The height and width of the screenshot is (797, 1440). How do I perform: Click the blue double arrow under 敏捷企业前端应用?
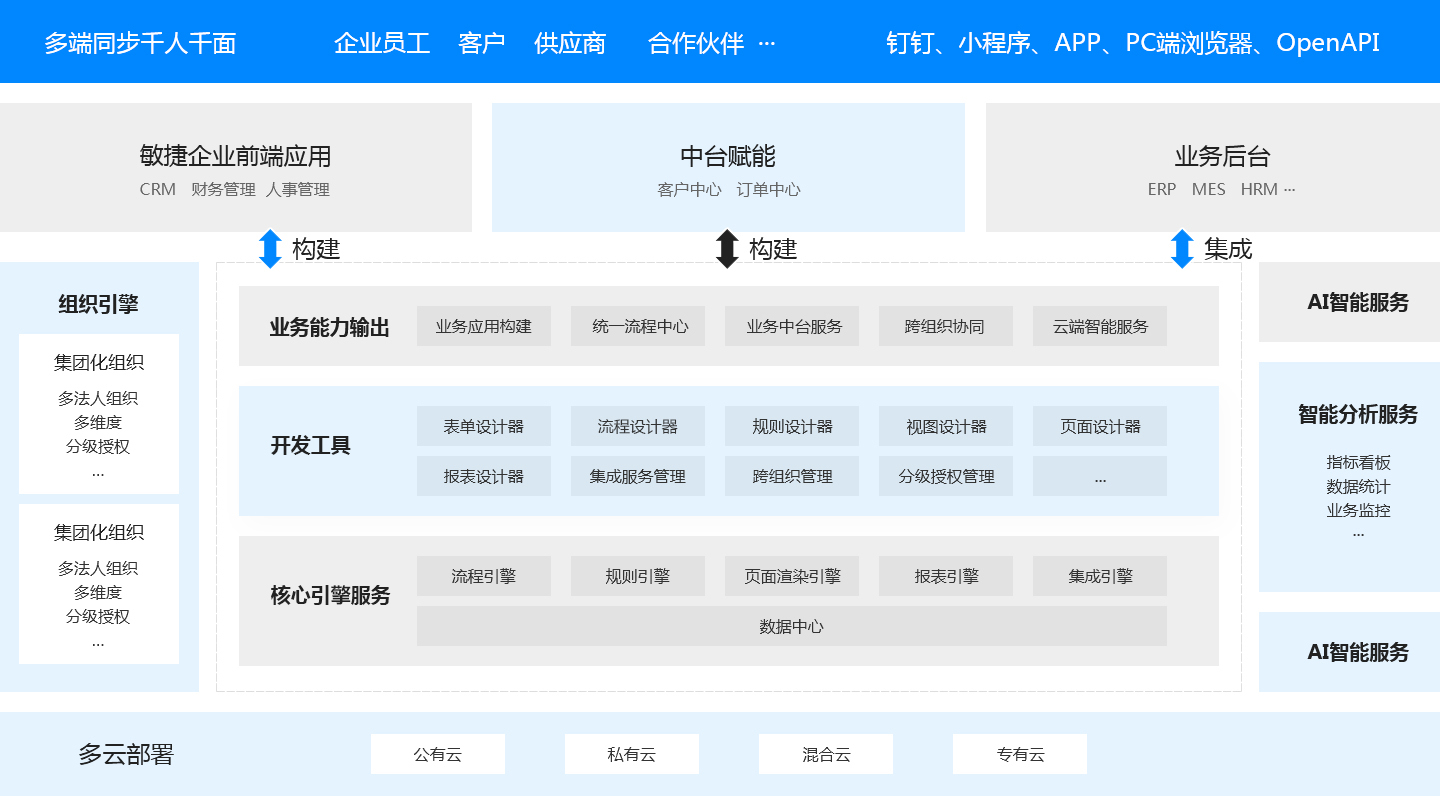coord(270,249)
